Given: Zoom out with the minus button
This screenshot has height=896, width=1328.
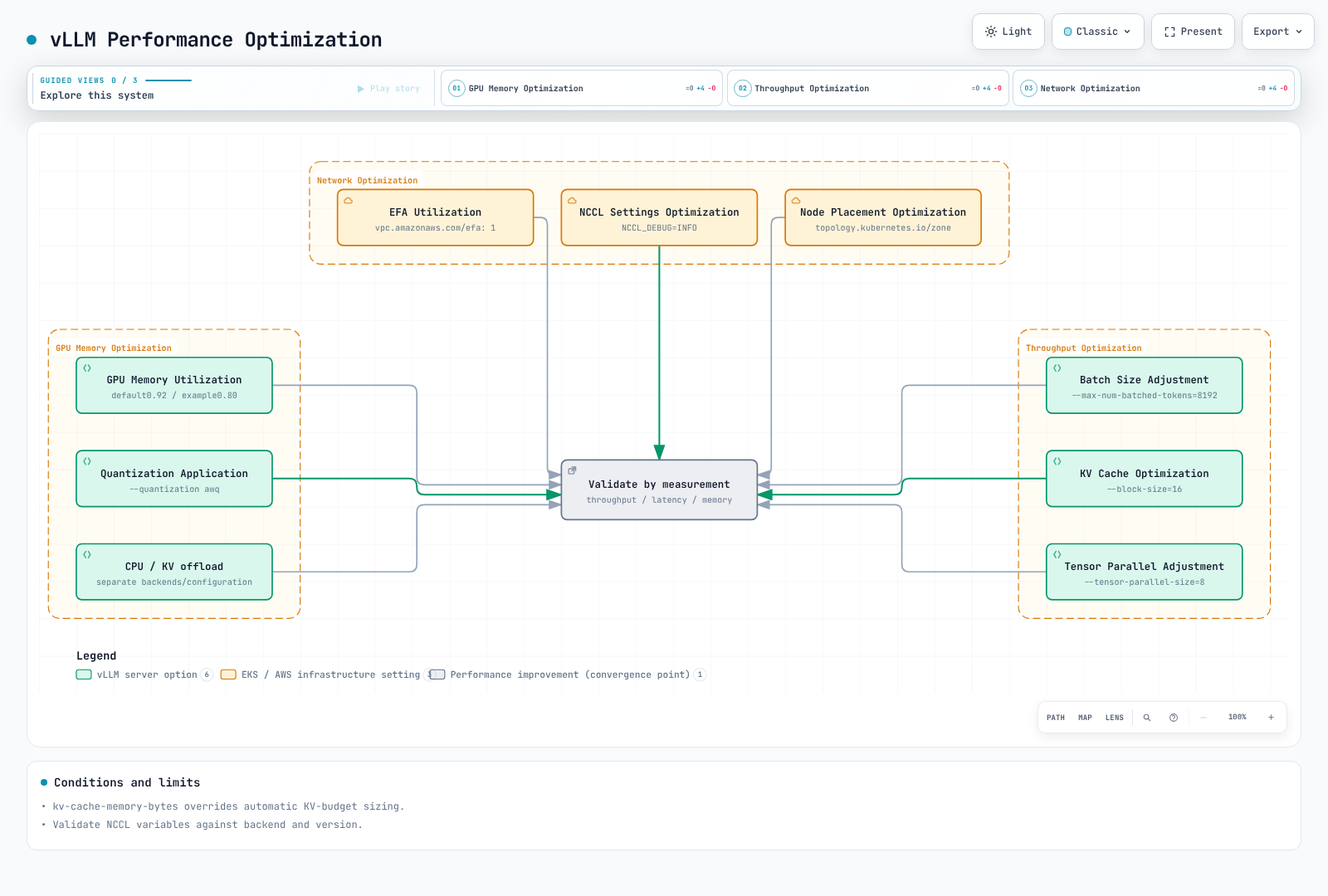Looking at the screenshot, I should point(1203,718).
